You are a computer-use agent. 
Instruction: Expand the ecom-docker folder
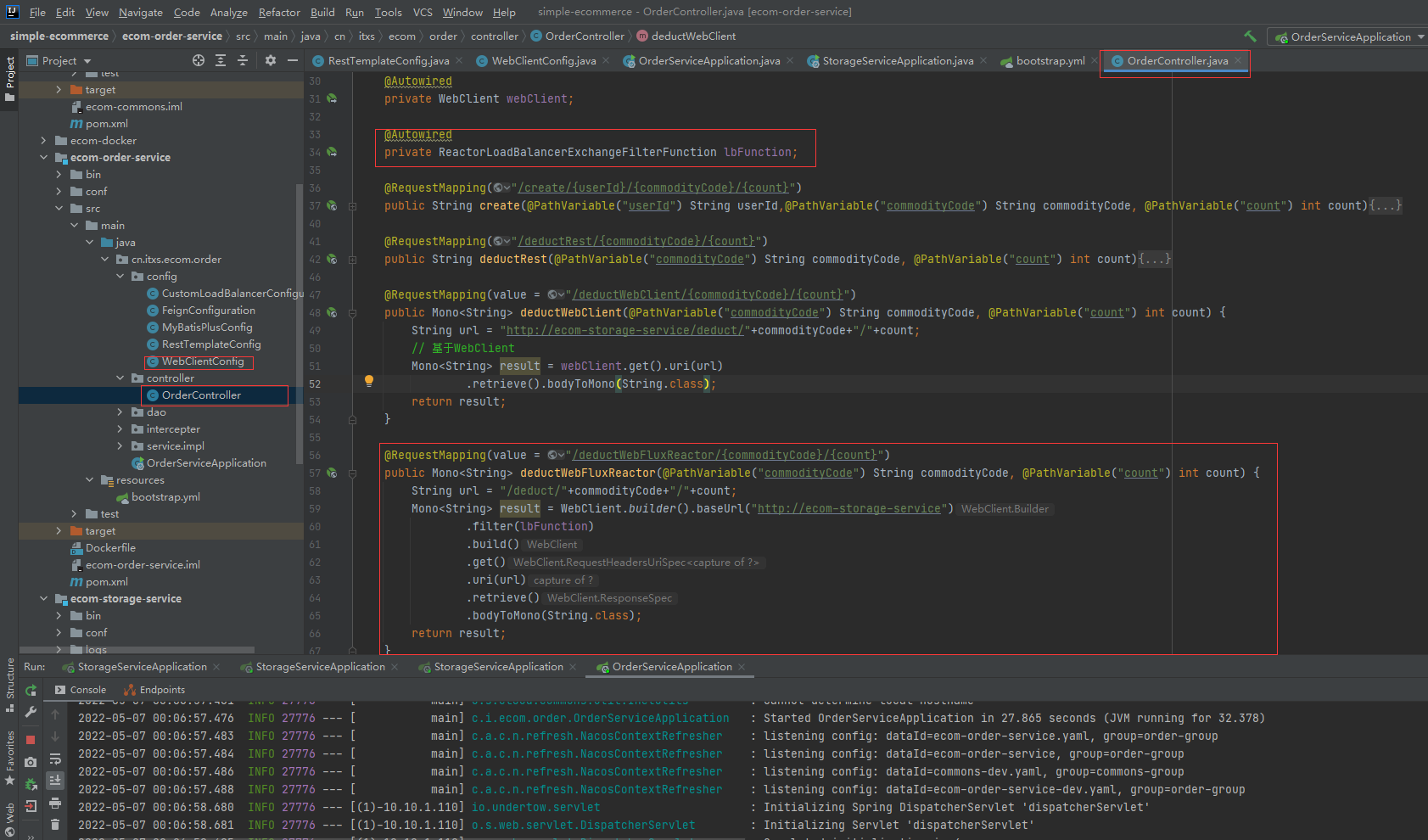click(43, 141)
